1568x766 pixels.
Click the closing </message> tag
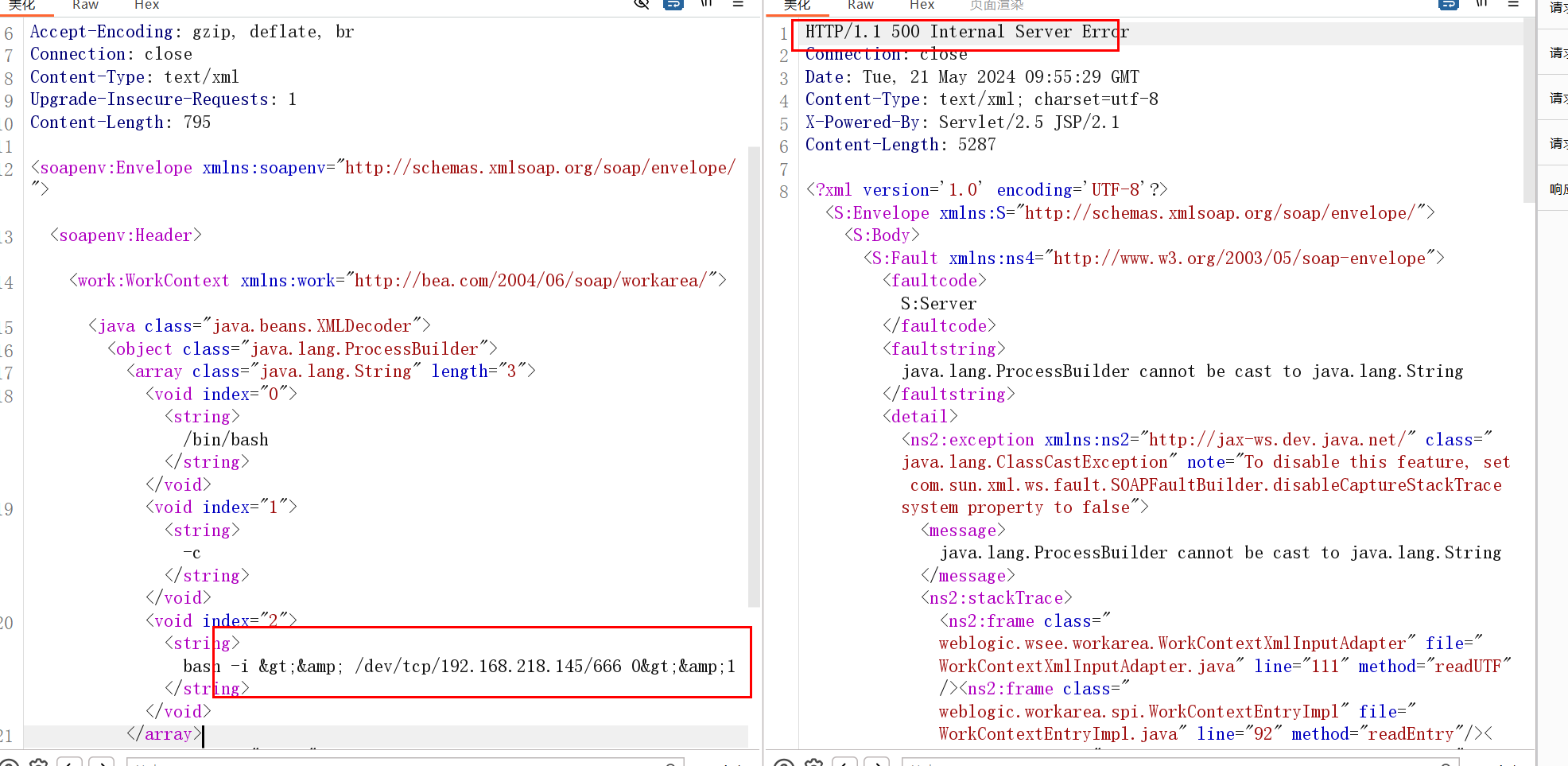[x=968, y=576]
